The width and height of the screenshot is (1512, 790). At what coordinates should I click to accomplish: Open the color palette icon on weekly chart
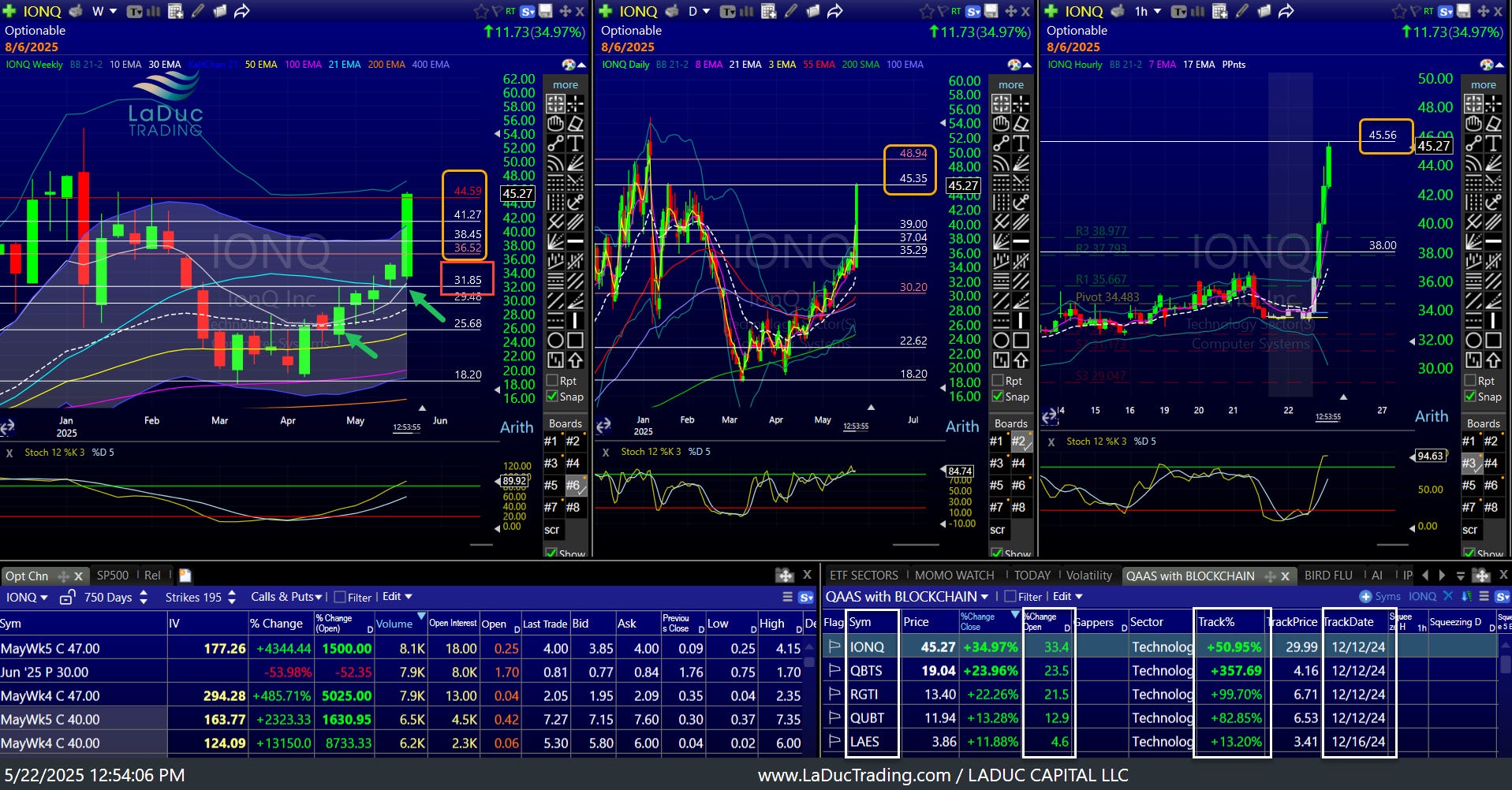click(x=569, y=64)
